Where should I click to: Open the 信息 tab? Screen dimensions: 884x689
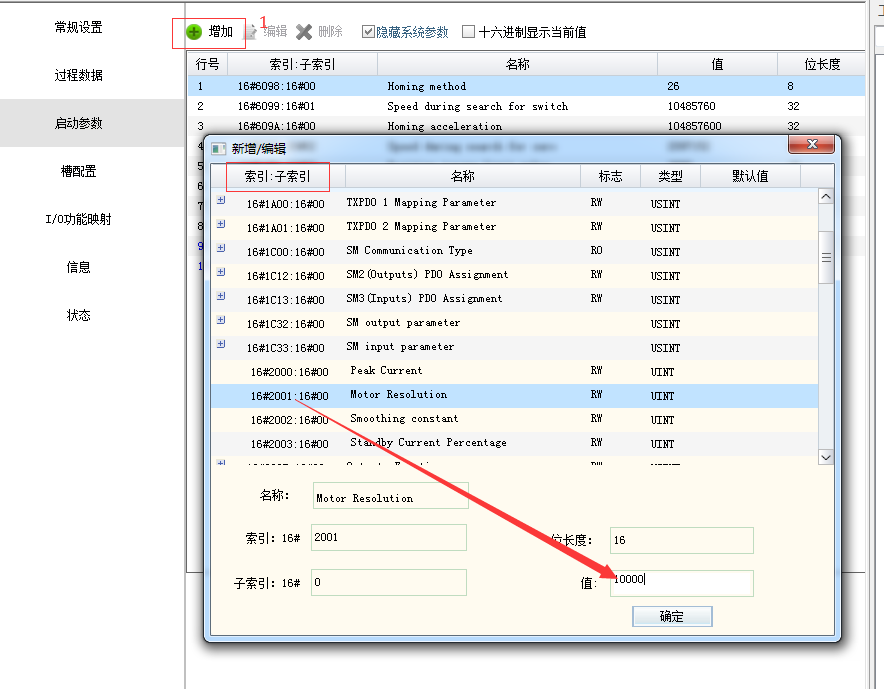(78, 267)
